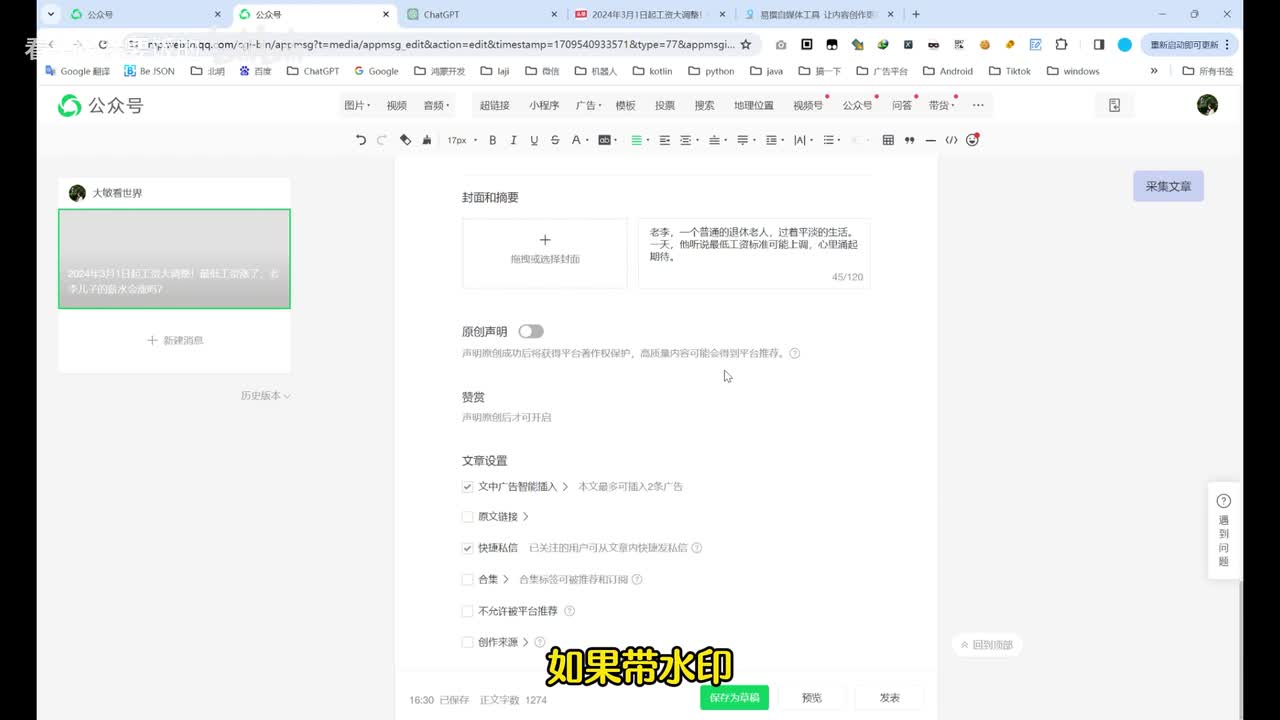Click the undo arrow icon
This screenshot has height=720, width=1280.
click(x=361, y=140)
